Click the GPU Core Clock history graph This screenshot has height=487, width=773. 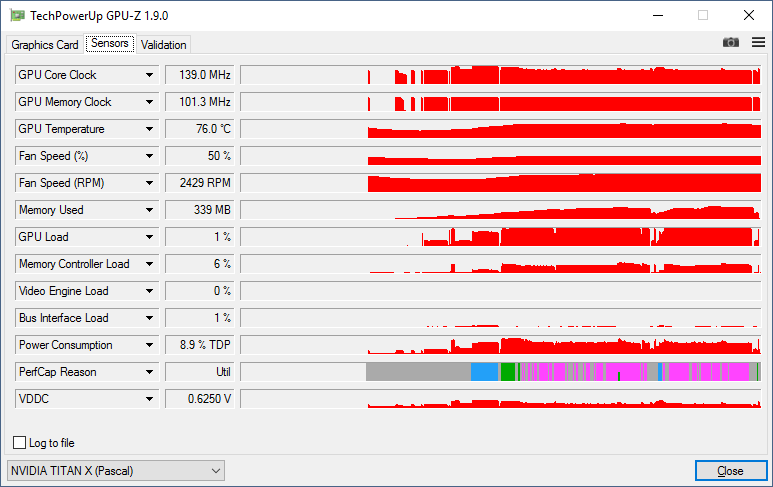(501, 75)
